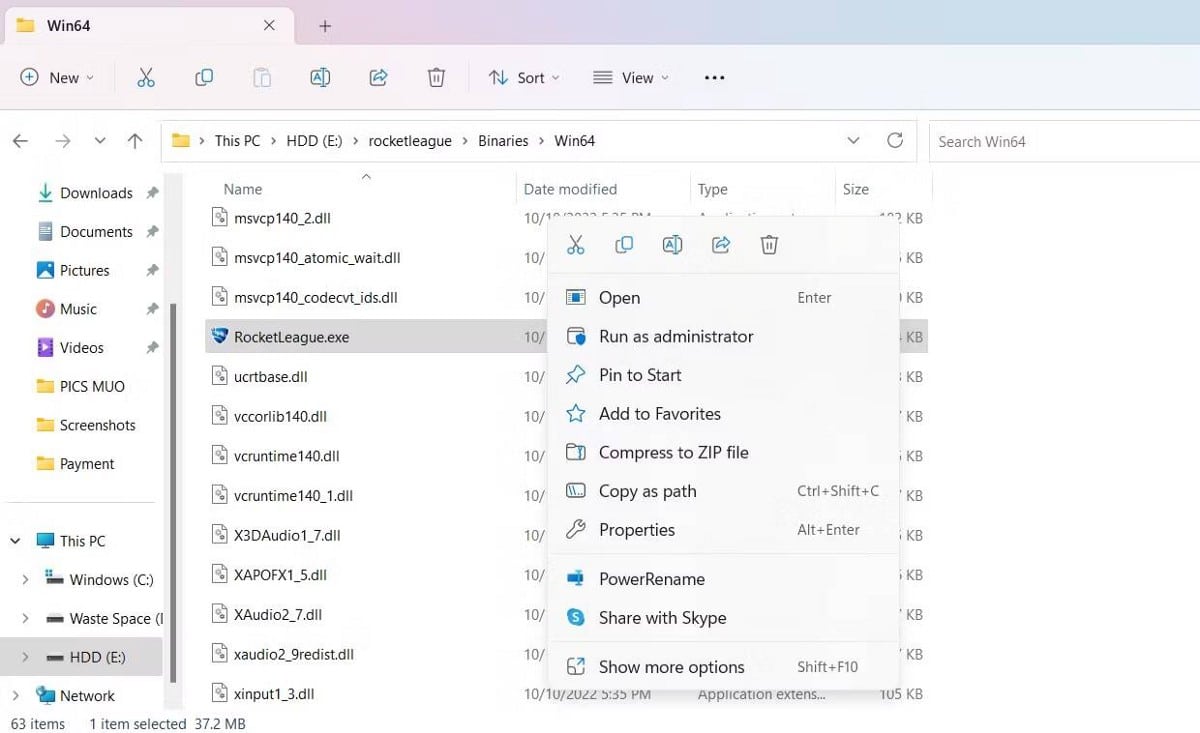Expand the Windows (C:) drive tree node

click(x=25, y=580)
